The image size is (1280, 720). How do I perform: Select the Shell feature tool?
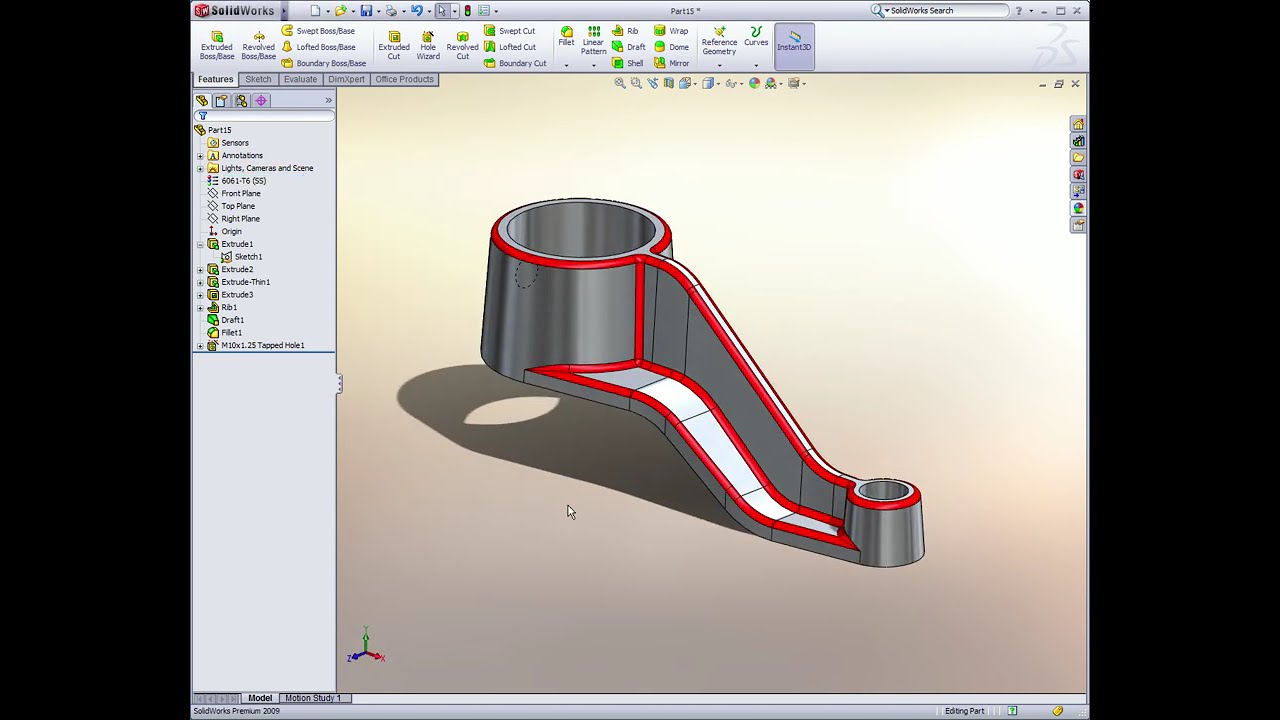(x=628, y=63)
